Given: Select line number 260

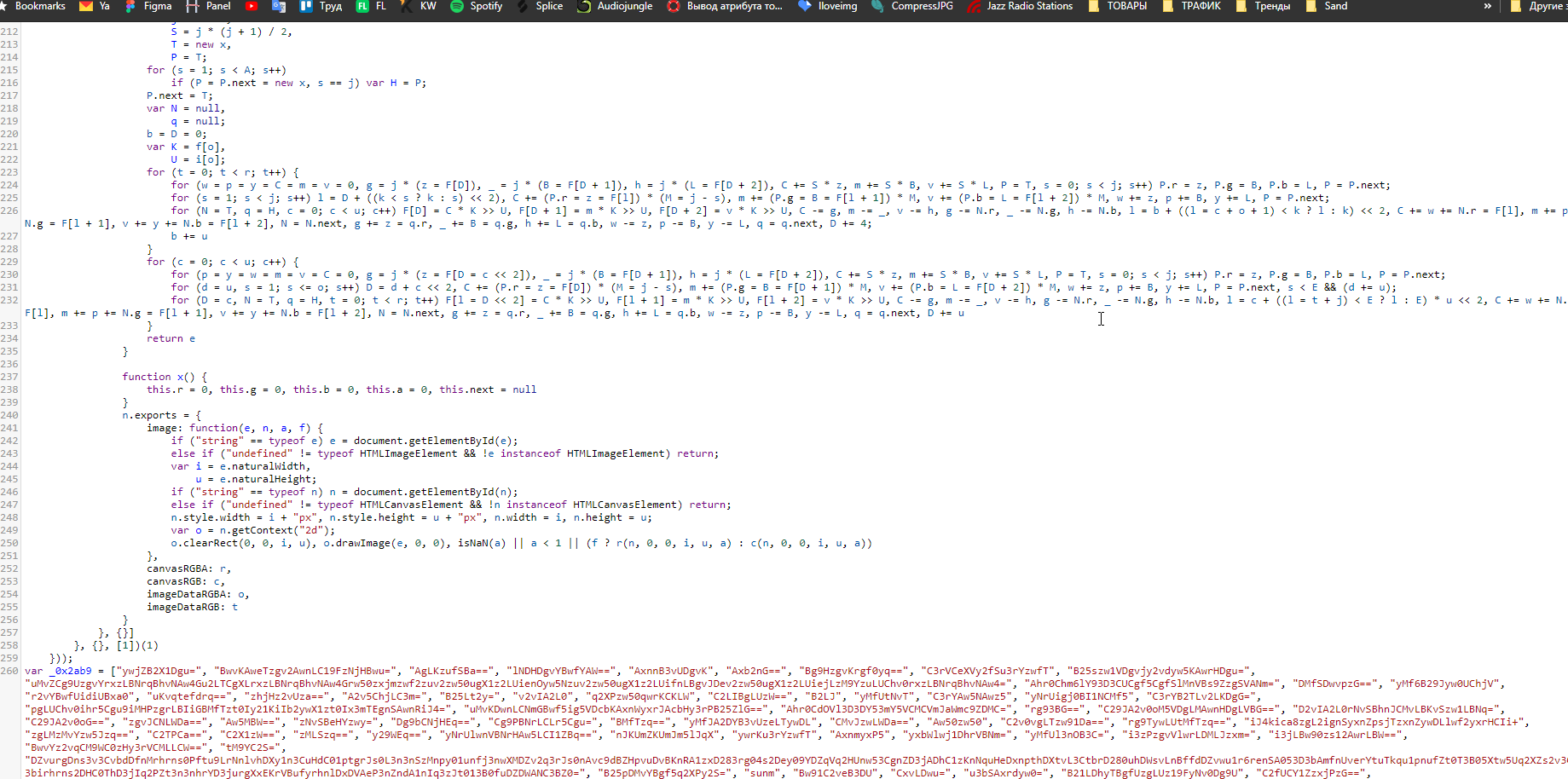Looking at the screenshot, I should point(9,671).
